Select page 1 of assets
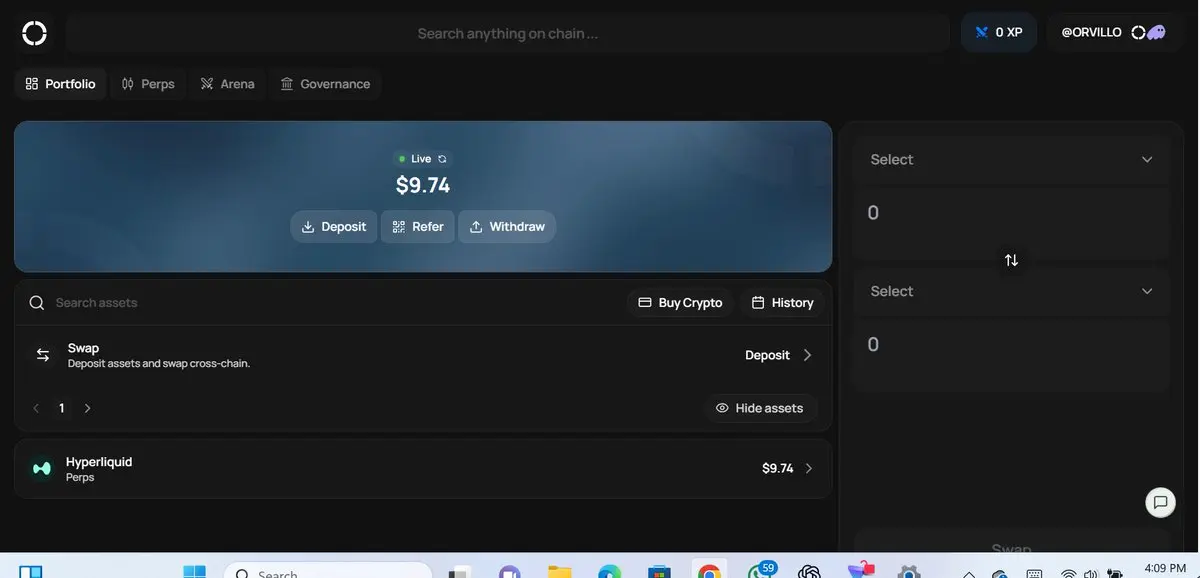The width and height of the screenshot is (1200, 578). click(62, 408)
